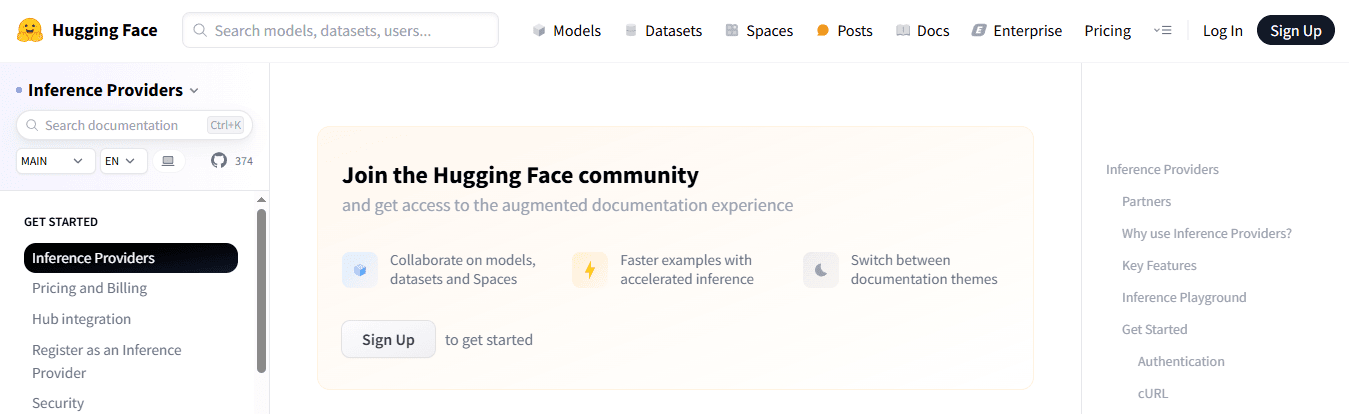Image resolution: width=1349 pixels, height=414 pixels.
Task: Click Sign Up in the community card
Action: click(x=388, y=339)
